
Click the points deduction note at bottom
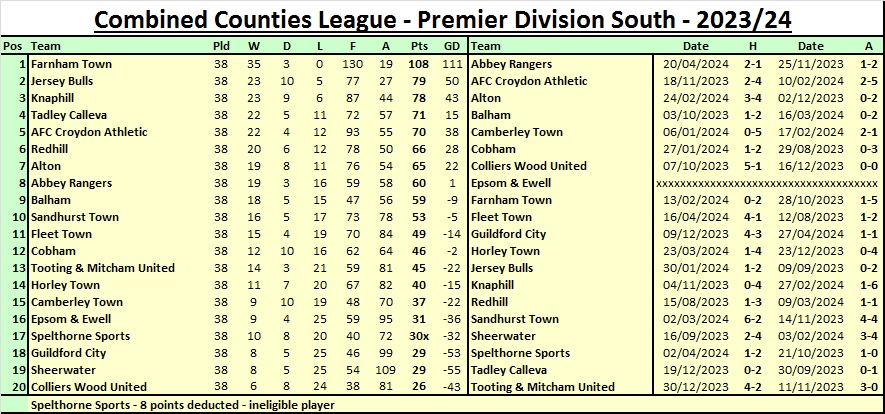tap(182, 405)
